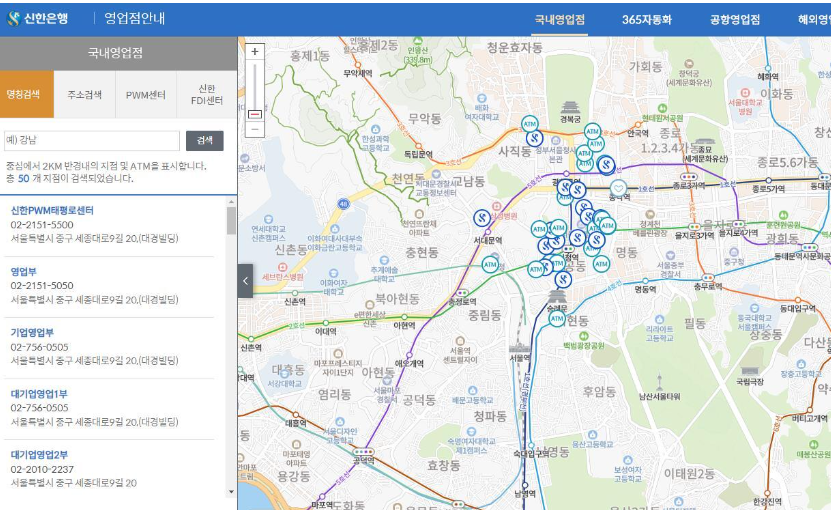Open the 대기업영업2부 branch entry
Viewport: 831px width, 510px height.
[39, 455]
